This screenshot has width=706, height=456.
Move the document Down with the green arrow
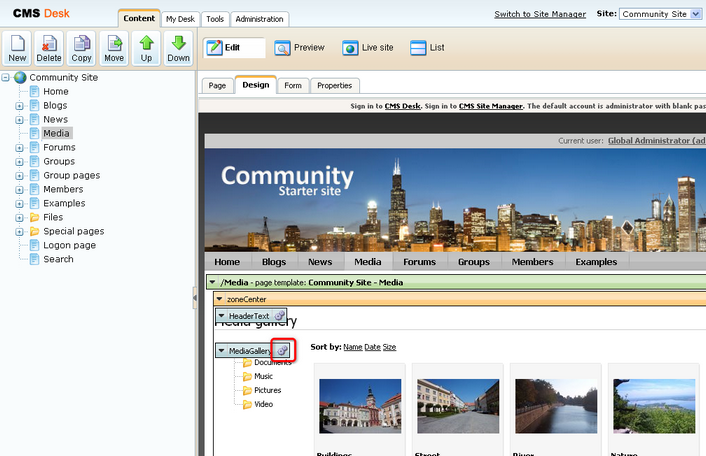(x=178, y=49)
